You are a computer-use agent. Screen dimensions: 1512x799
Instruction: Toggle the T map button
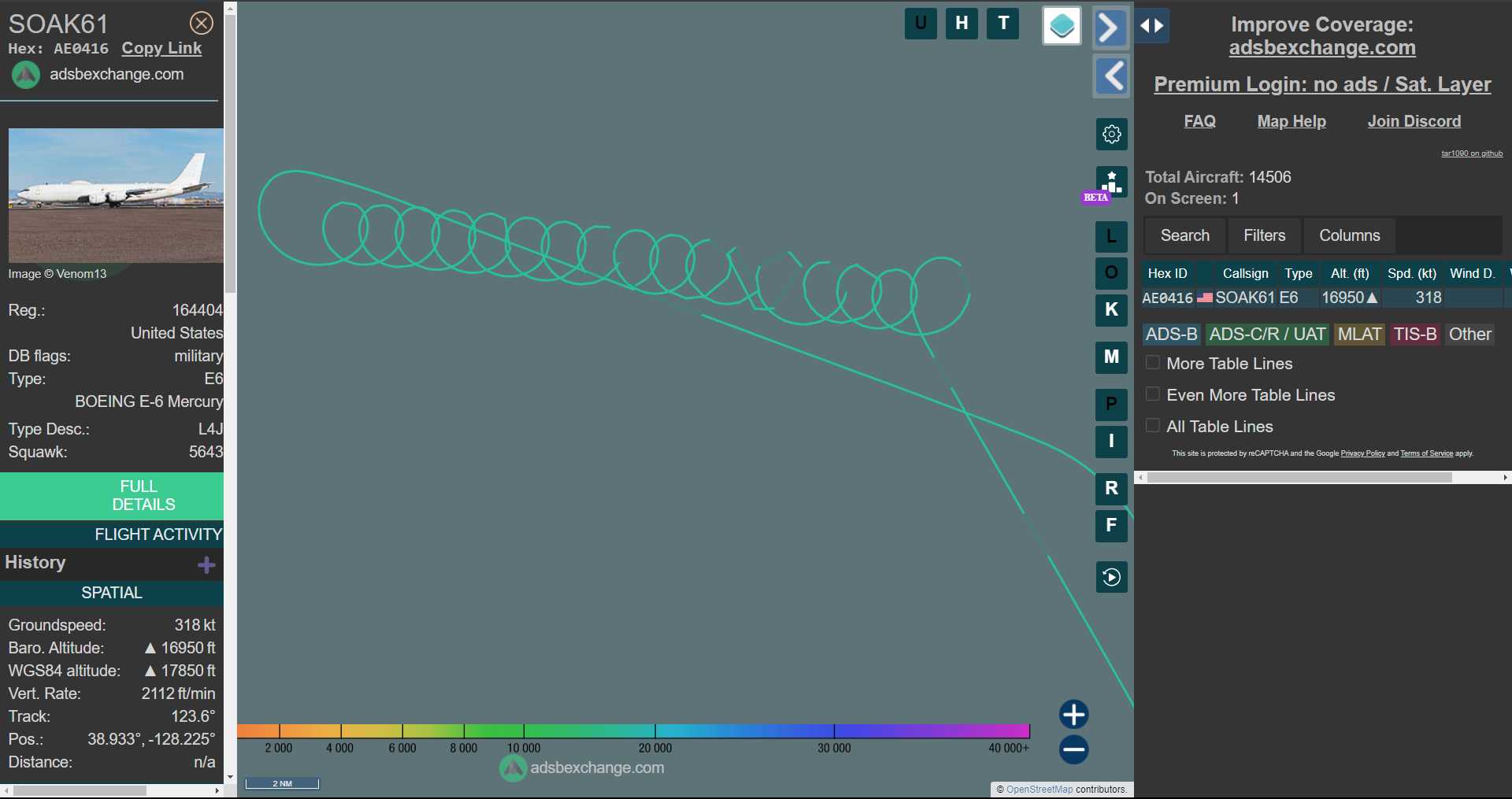click(x=1003, y=24)
